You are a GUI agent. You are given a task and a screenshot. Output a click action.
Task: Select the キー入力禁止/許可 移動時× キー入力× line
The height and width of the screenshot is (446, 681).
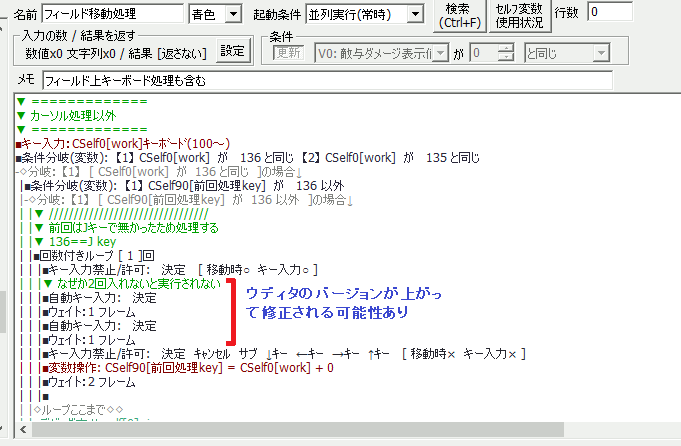click(284, 354)
